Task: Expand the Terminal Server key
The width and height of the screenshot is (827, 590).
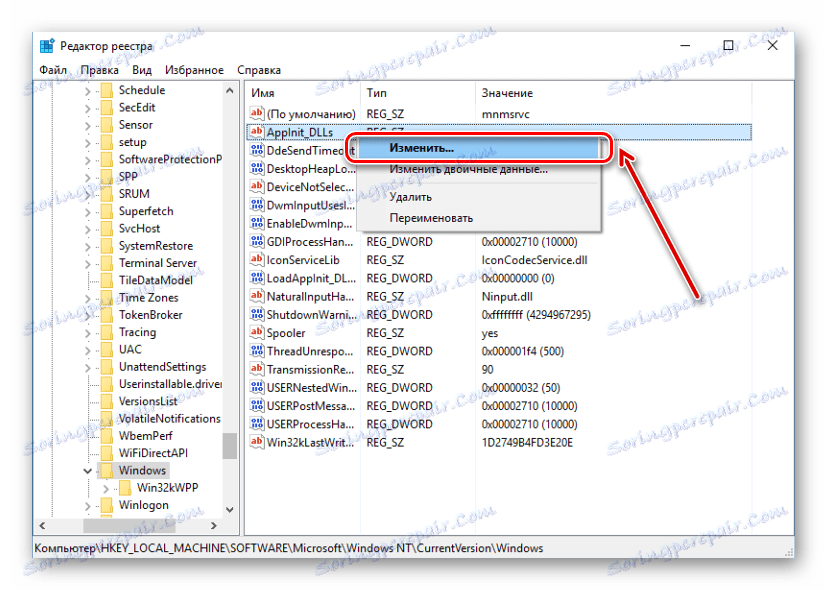Action: (x=88, y=264)
